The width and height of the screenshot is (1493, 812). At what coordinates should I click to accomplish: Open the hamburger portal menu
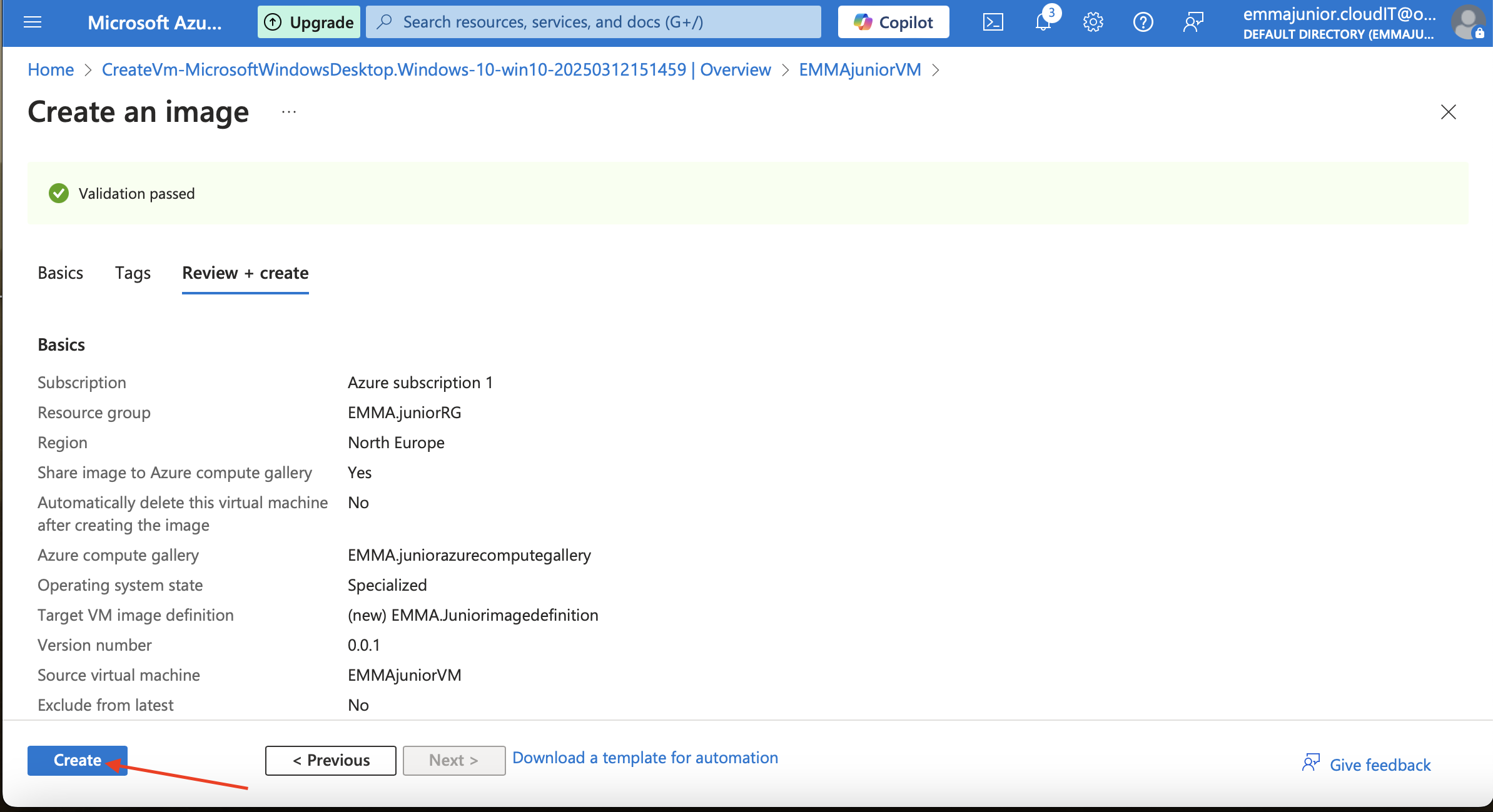pyautogui.click(x=33, y=23)
